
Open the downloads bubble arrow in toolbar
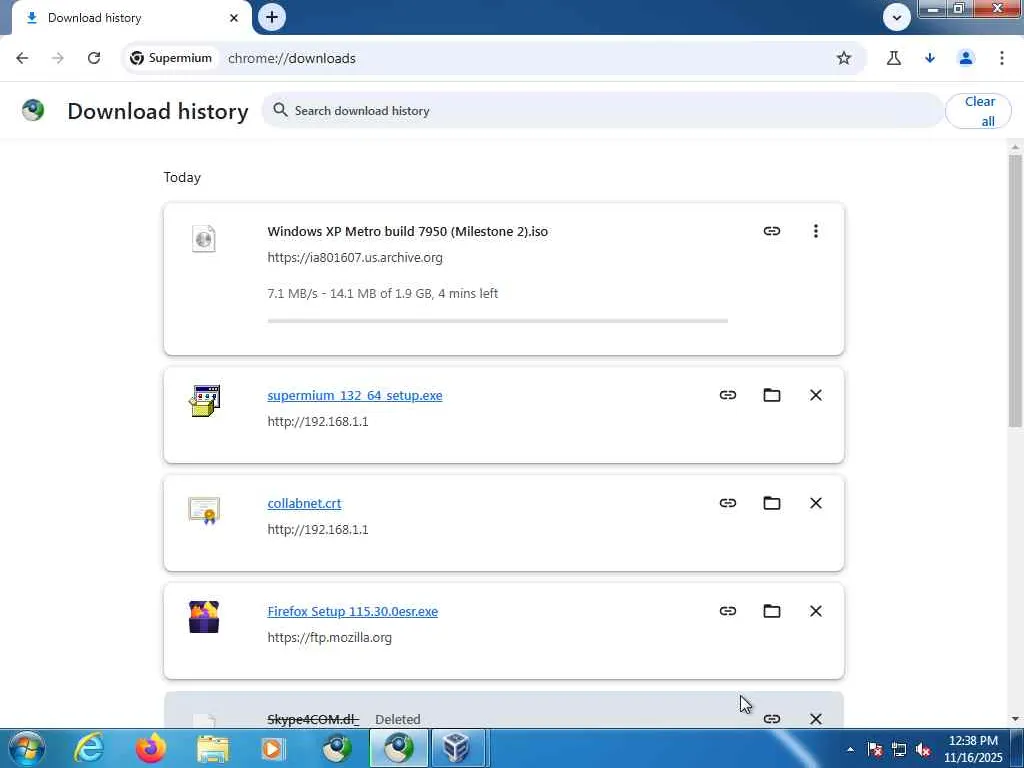tap(930, 58)
